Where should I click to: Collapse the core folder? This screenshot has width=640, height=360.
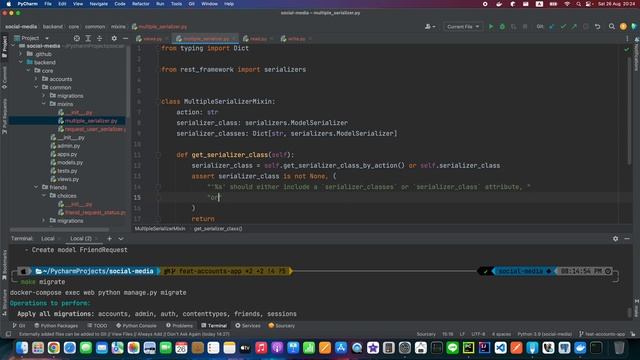click(29, 71)
